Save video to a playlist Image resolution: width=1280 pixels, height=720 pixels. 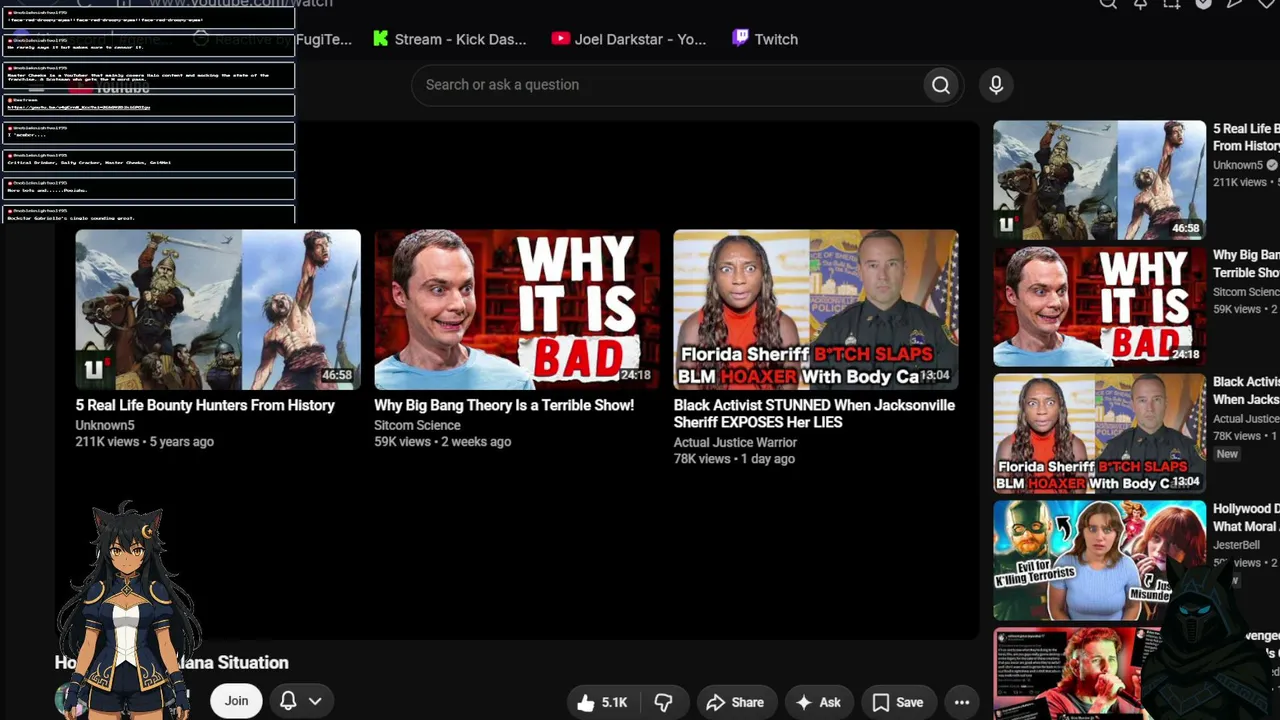898,702
